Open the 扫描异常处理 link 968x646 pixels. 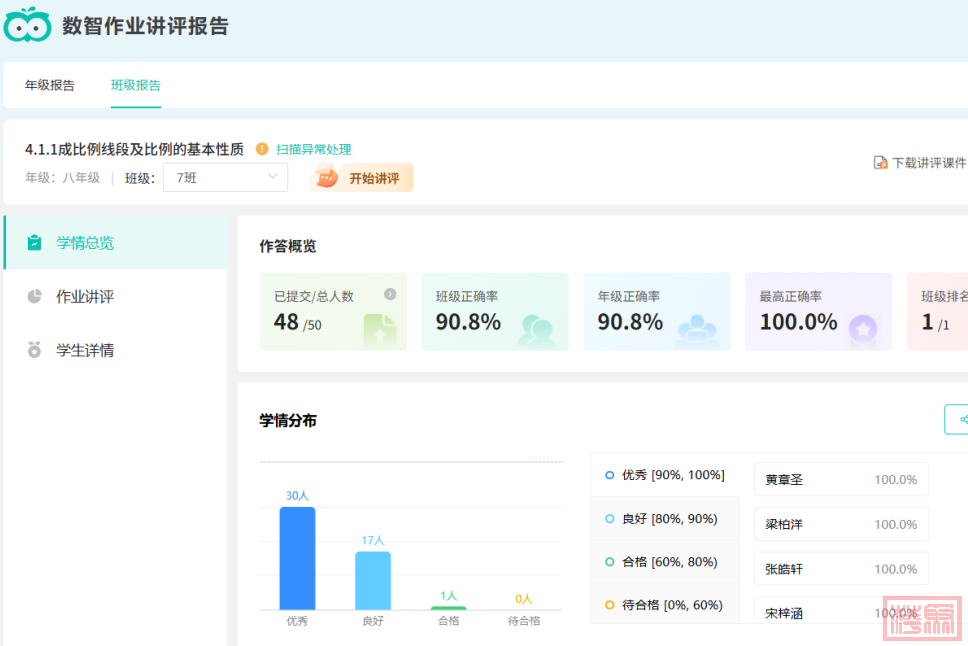coord(314,149)
